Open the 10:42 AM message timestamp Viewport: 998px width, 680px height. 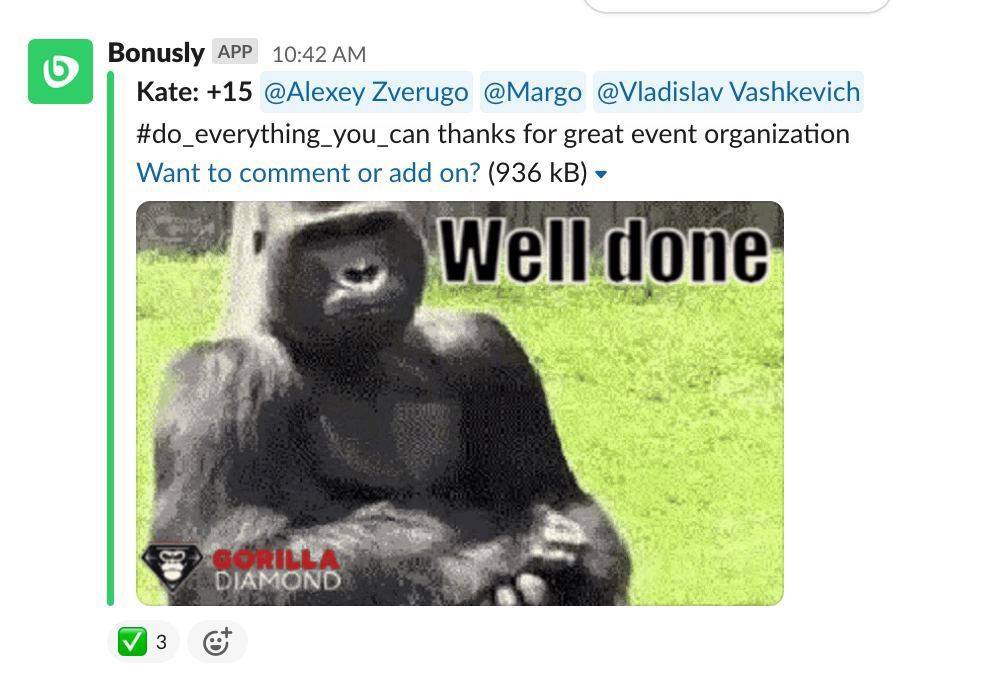[319, 55]
